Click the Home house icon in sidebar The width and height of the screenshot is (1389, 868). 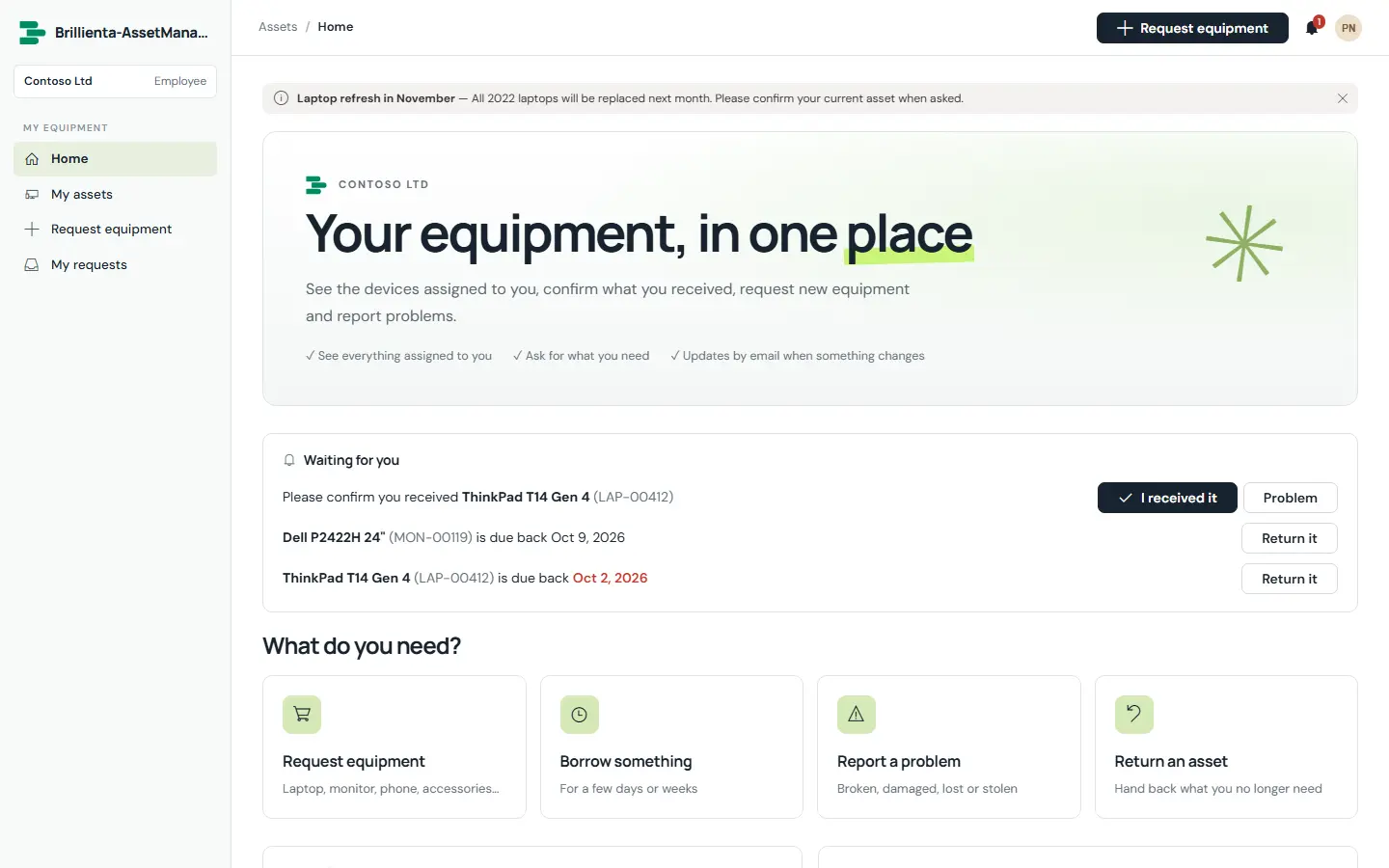pos(32,159)
